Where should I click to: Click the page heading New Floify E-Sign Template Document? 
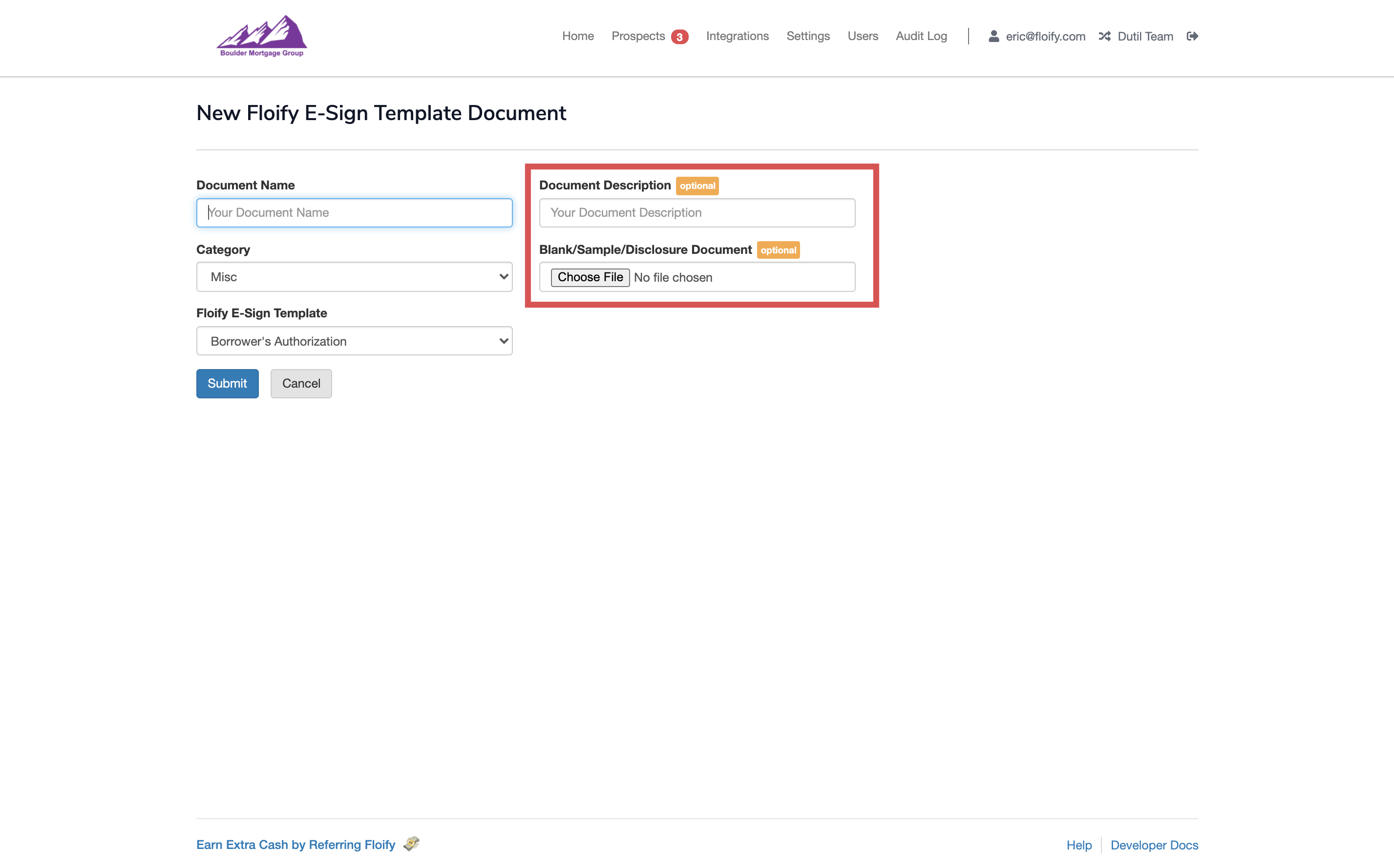[x=381, y=113]
